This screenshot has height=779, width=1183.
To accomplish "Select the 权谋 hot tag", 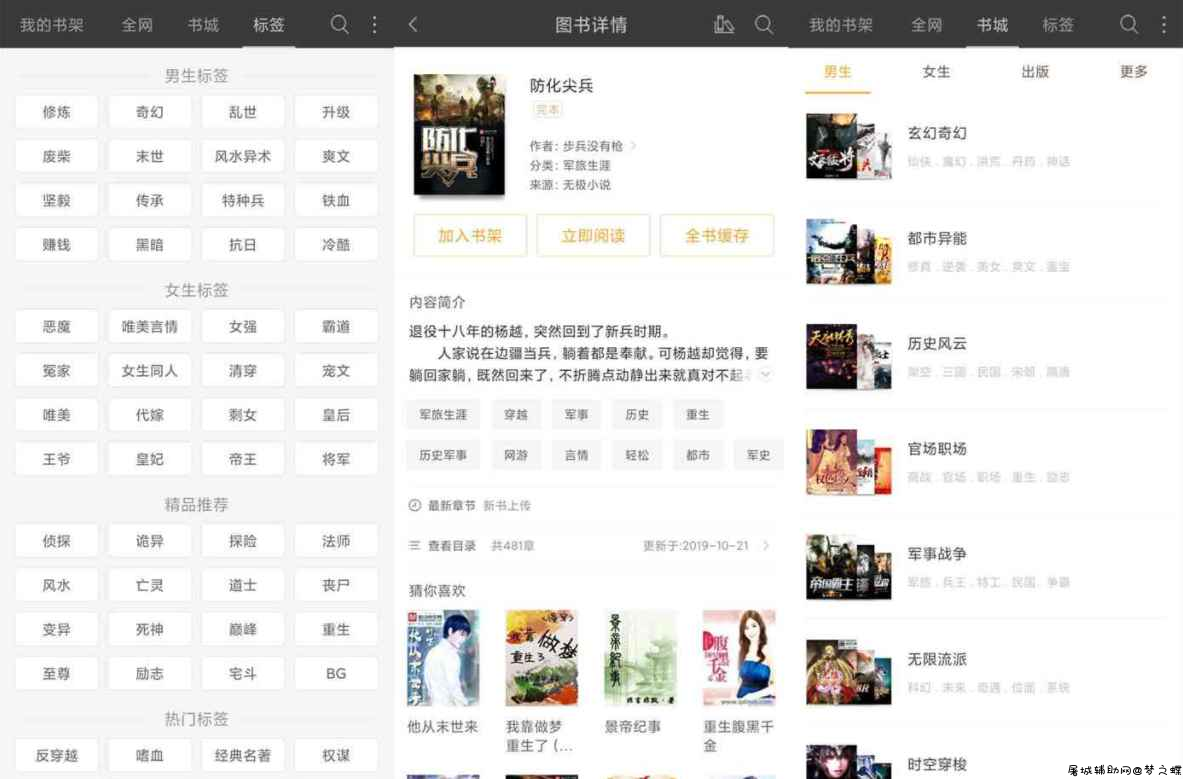I will (x=336, y=755).
